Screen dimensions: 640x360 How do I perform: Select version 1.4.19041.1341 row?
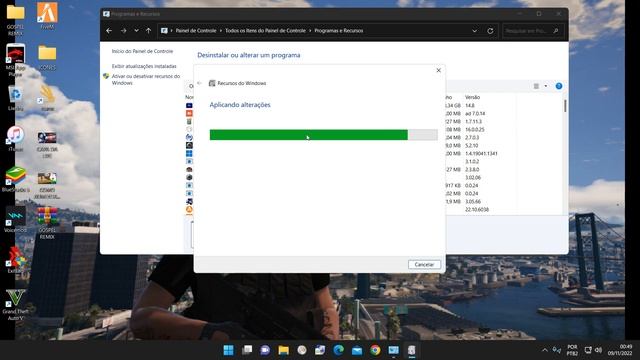[481, 153]
